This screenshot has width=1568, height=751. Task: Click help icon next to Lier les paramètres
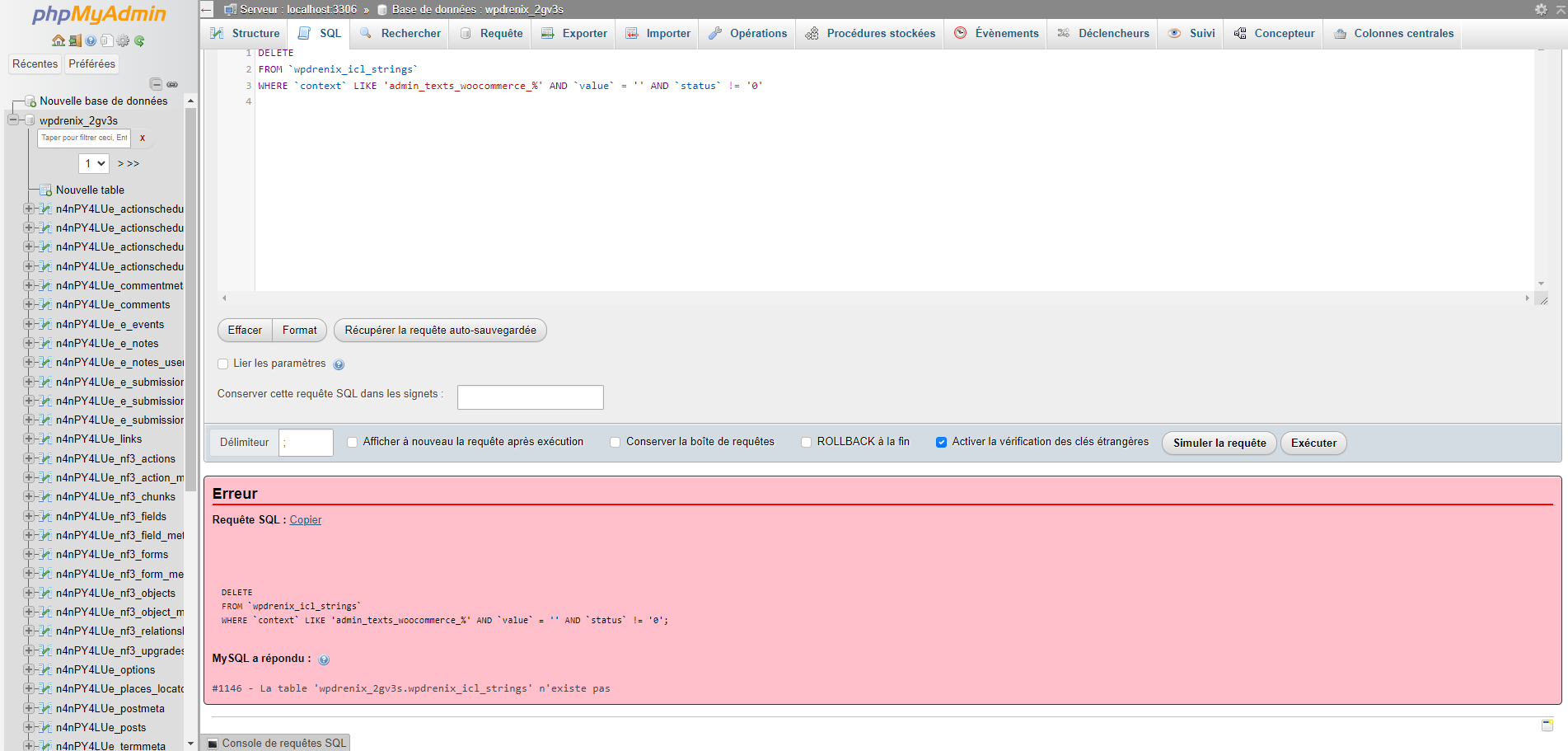pyautogui.click(x=339, y=364)
